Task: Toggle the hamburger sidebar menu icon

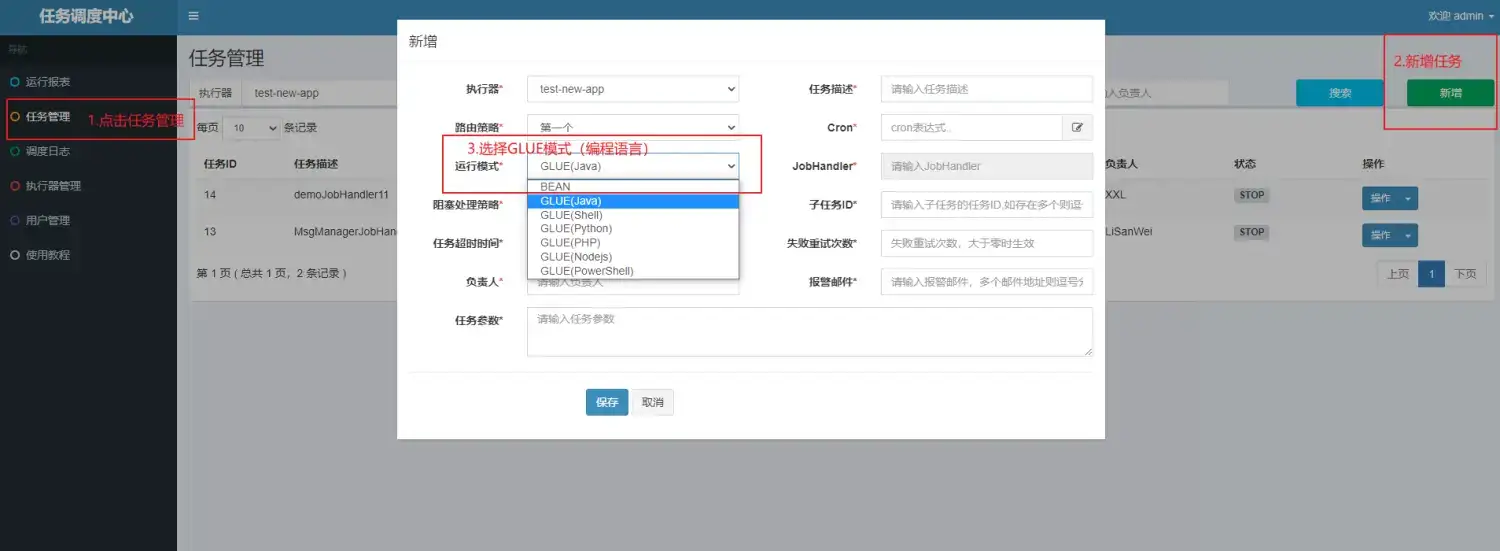Action: point(194,16)
